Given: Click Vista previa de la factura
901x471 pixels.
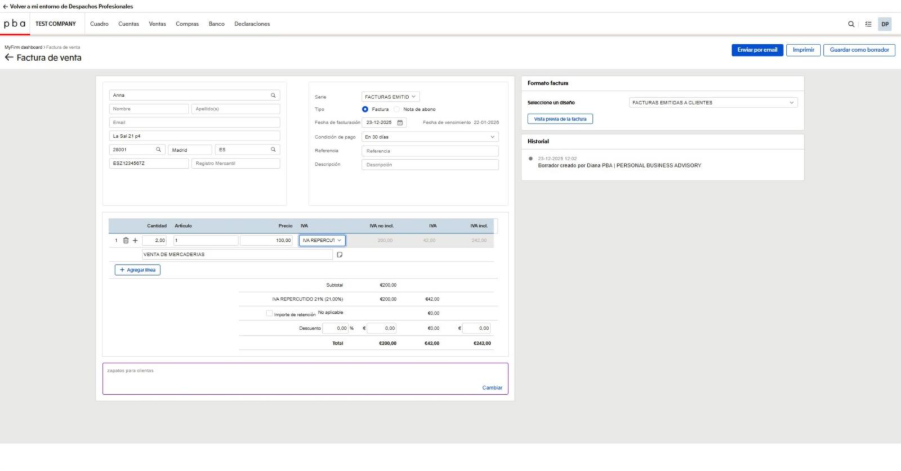Looking at the screenshot, I should click(x=560, y=118).
